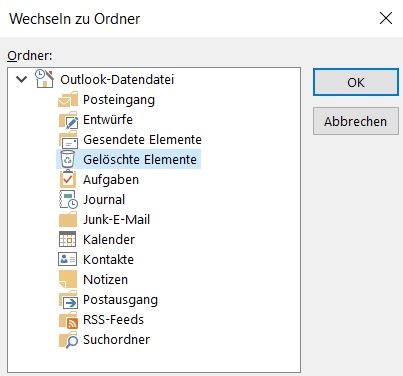The image size is (403, 376).
Task: Close the Wechseln zu Ordner dialog
Action: pos(386,18)
